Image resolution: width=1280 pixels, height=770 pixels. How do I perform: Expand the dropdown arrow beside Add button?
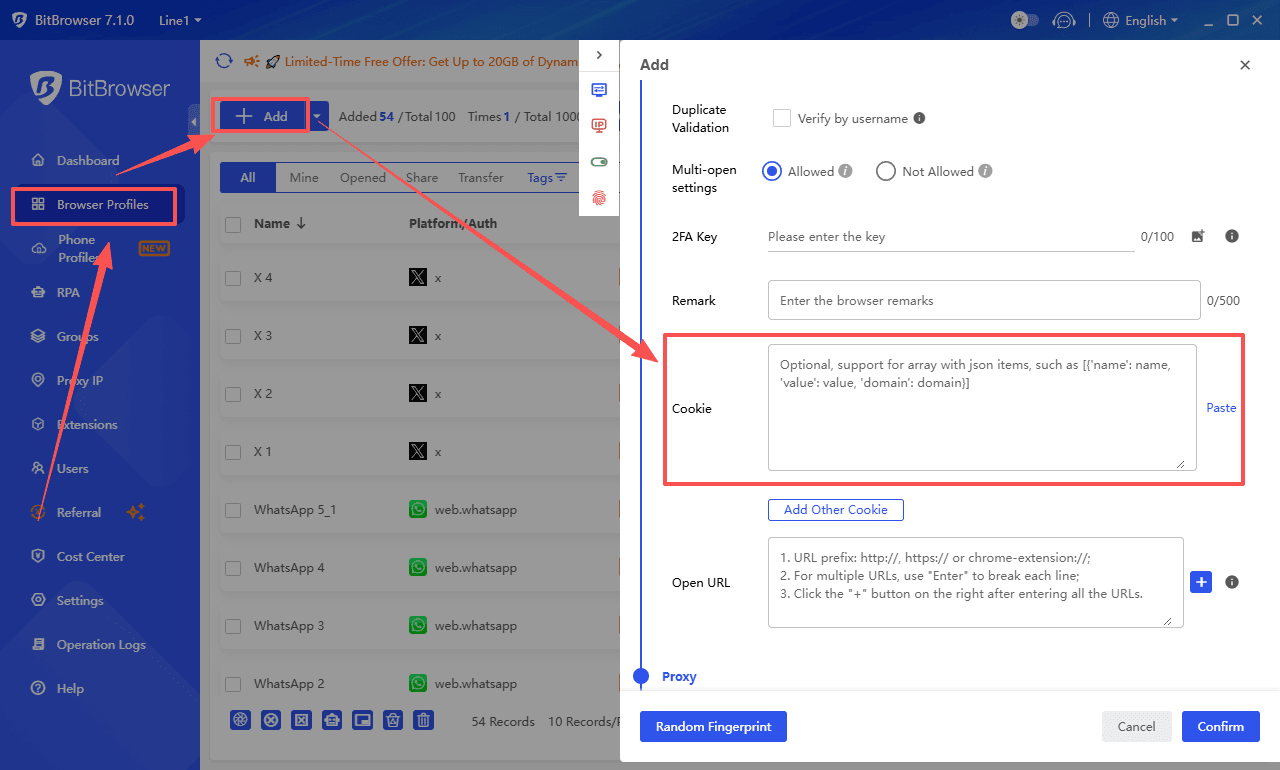point(318,117)
